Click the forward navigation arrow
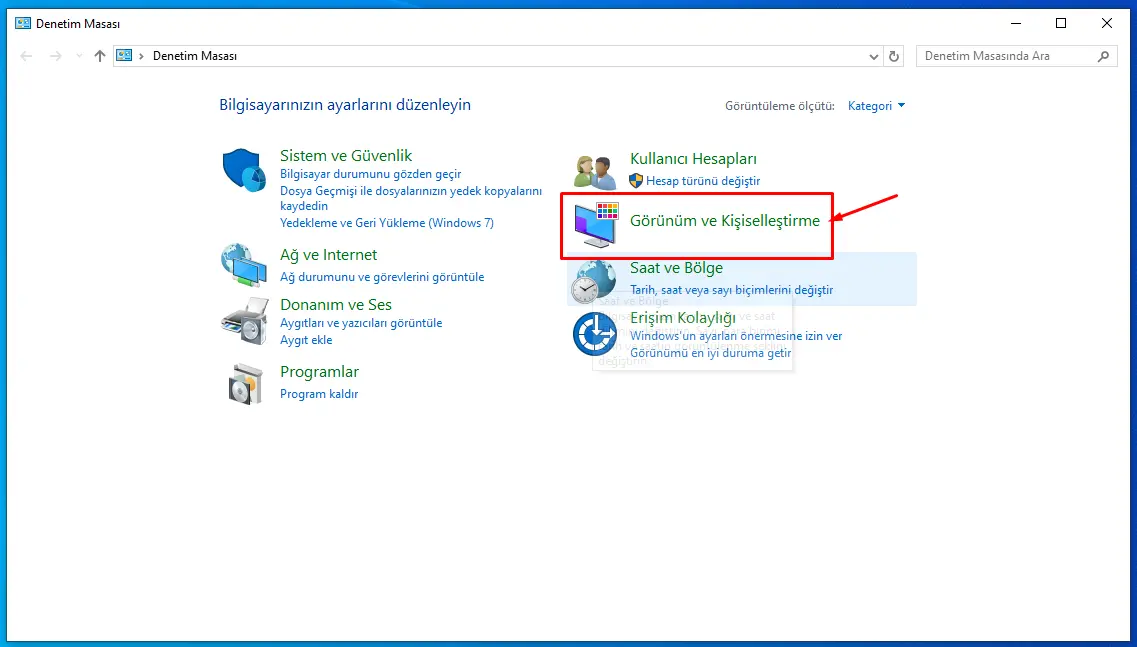This screenshot has width=1137, height=647. [56, 56]
